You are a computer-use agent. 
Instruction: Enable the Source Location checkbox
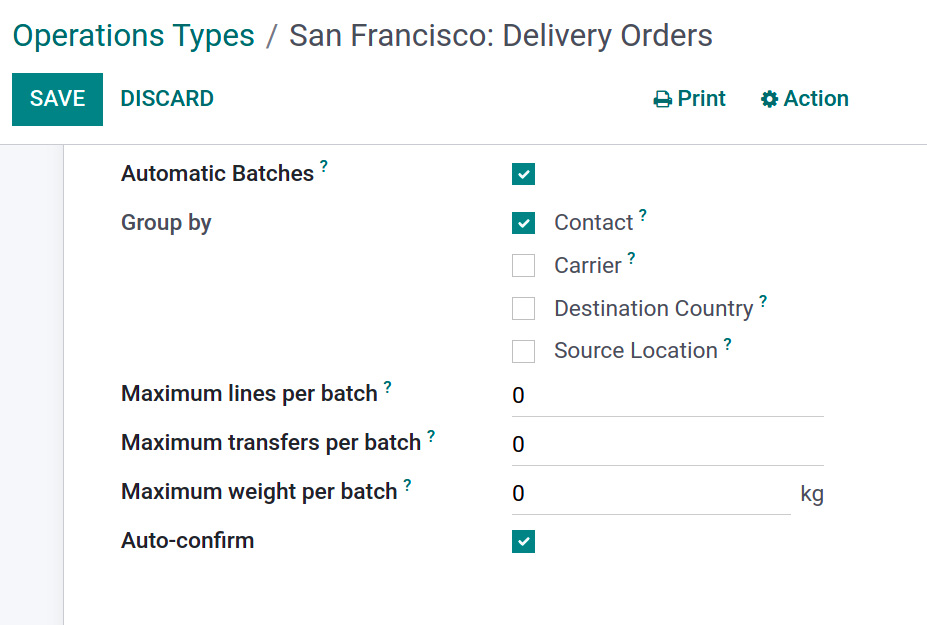click(x=523, y=351)
